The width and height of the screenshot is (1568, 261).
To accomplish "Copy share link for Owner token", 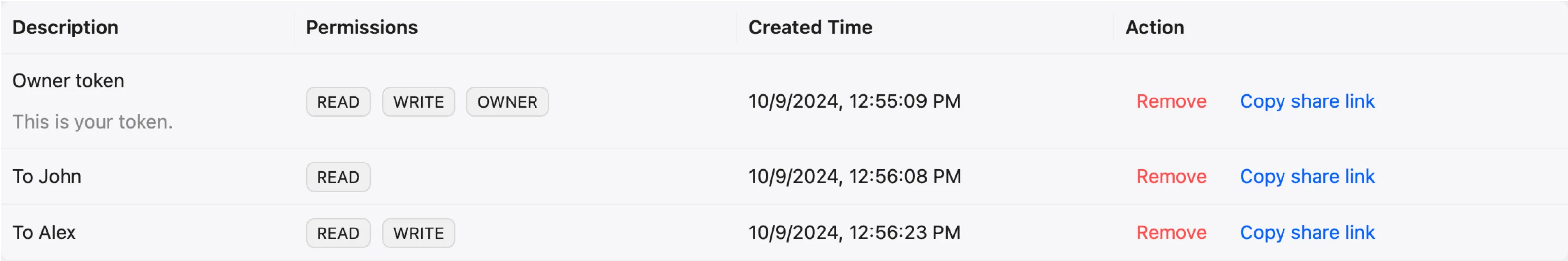I will pos(1307,101).
